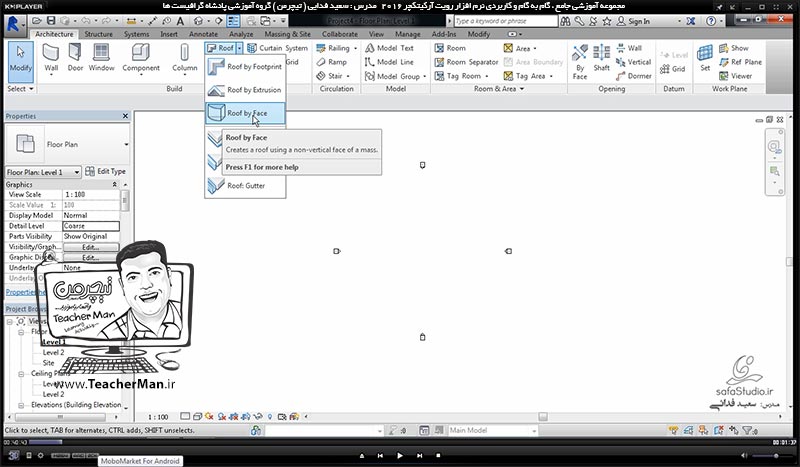Screen dimensions: 800x467
Task: Select the Modify tool
Action: (x=20, y=61)
